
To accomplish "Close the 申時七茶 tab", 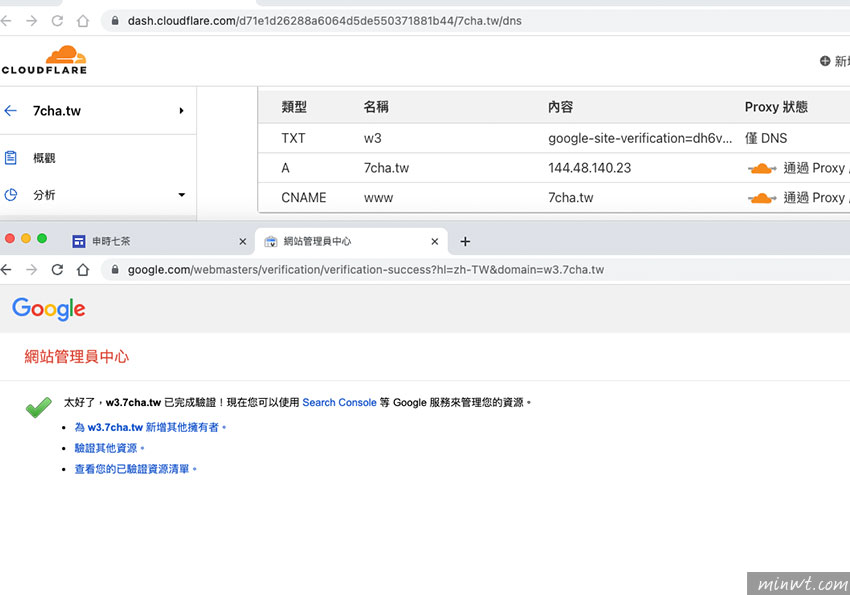I will click(243, 242).
